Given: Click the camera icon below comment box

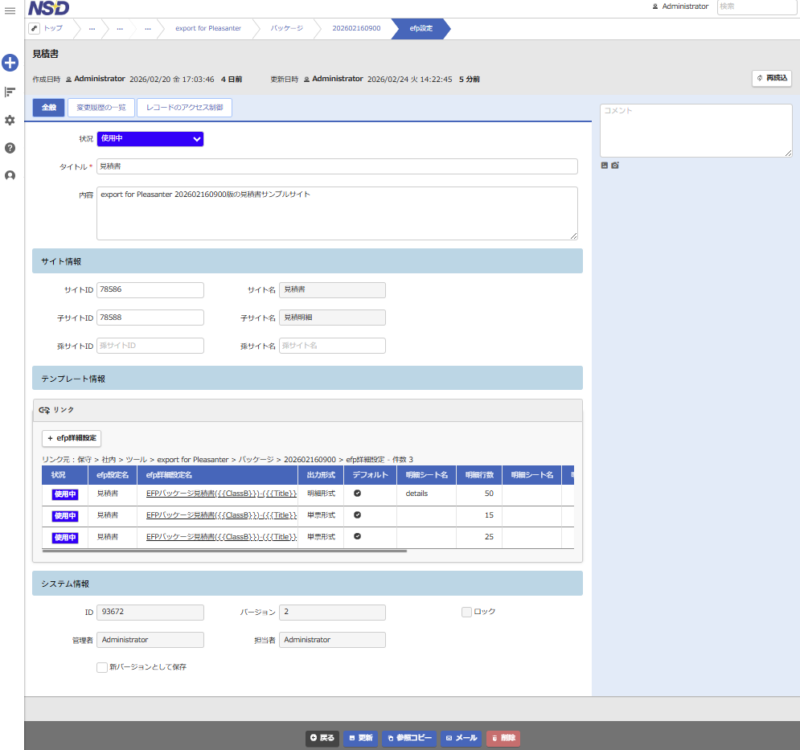Looking at the screenshot, I should [x=615, y=165].
